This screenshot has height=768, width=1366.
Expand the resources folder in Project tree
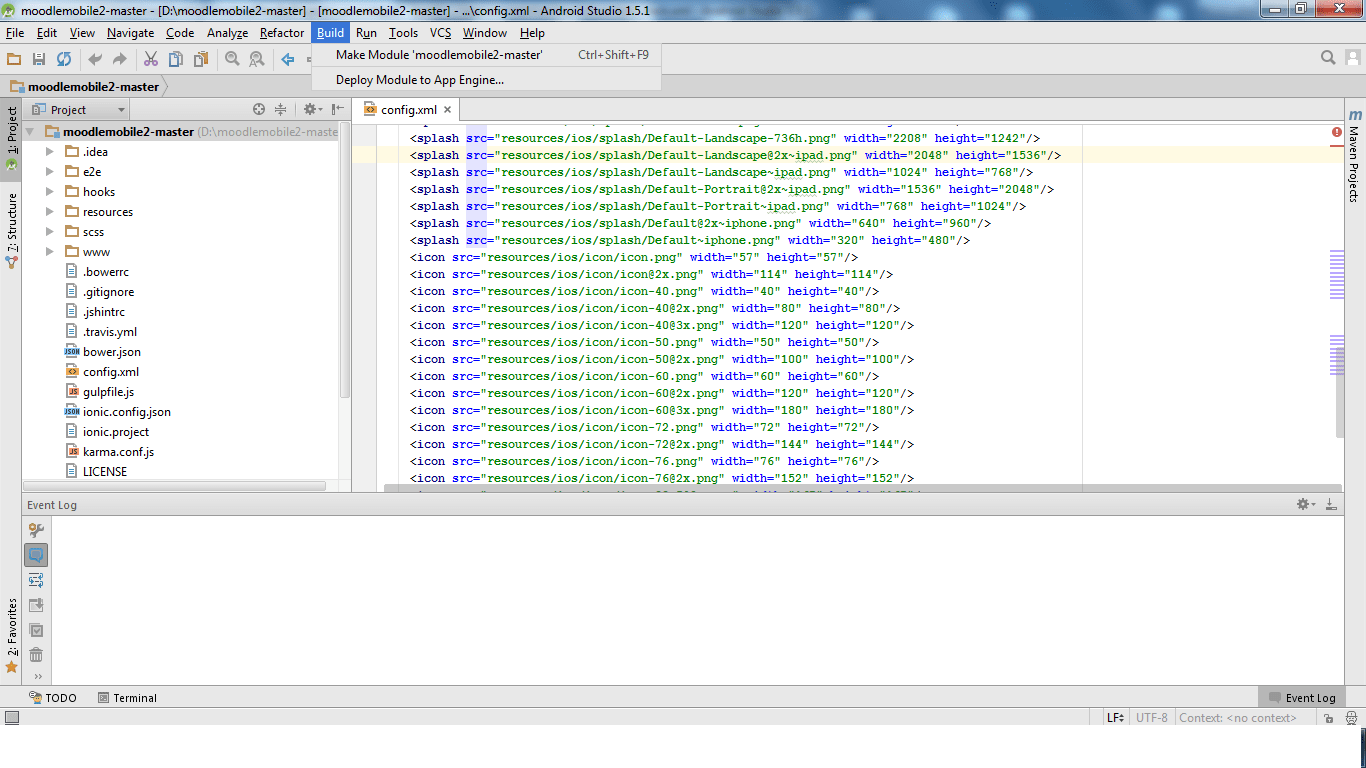pos(48,211)
